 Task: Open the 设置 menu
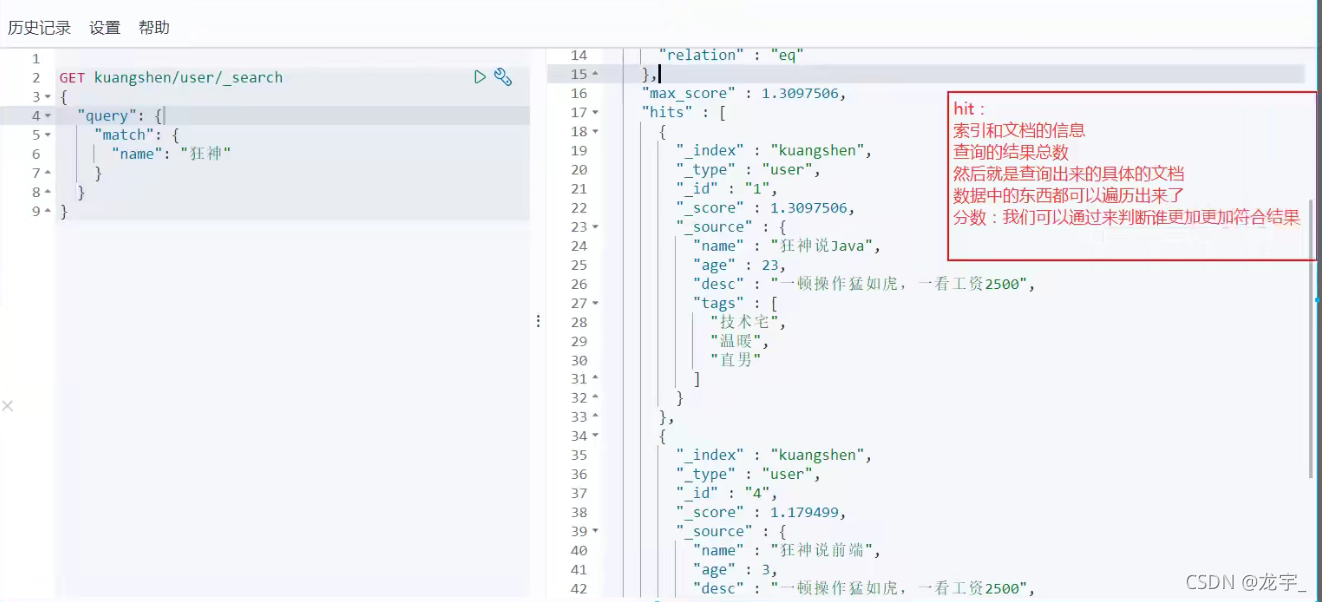(x=105, y=28)
